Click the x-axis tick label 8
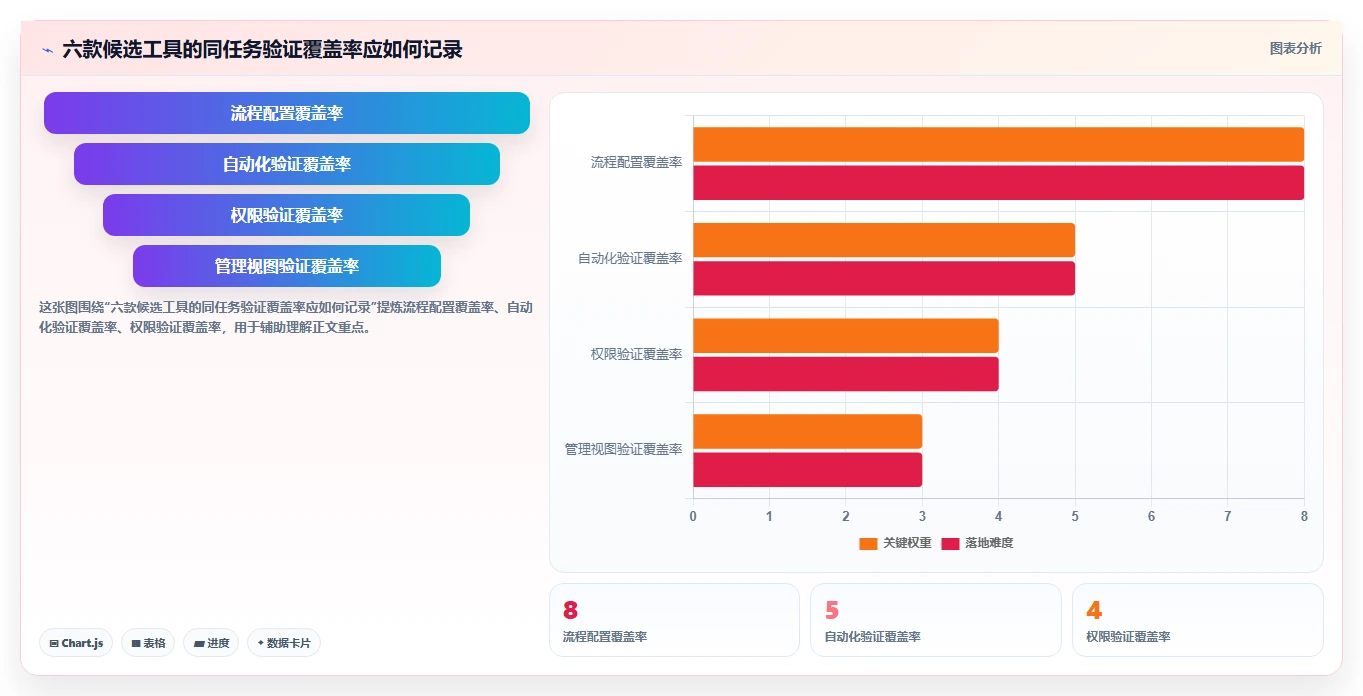 pyautogui.click(x=1304, y=516)
